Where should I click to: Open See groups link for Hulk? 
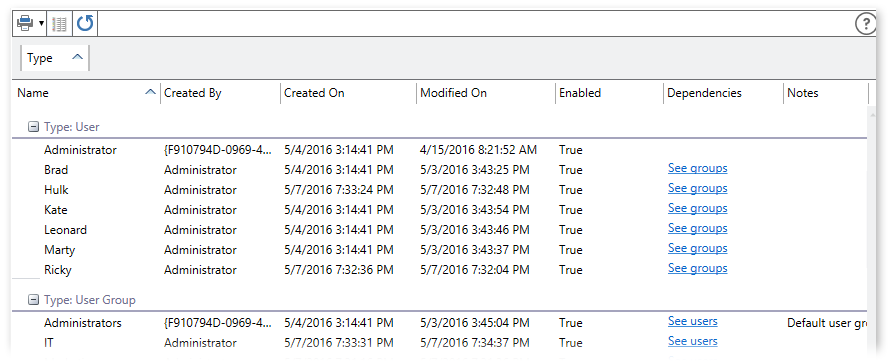click(697, 188)
